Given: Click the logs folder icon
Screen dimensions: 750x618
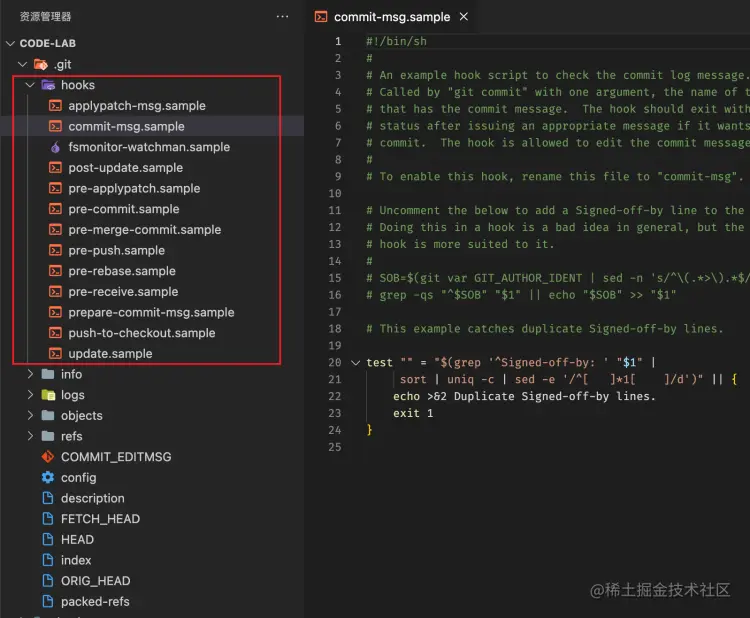Looking at the screenshot, I should [48, 395].
